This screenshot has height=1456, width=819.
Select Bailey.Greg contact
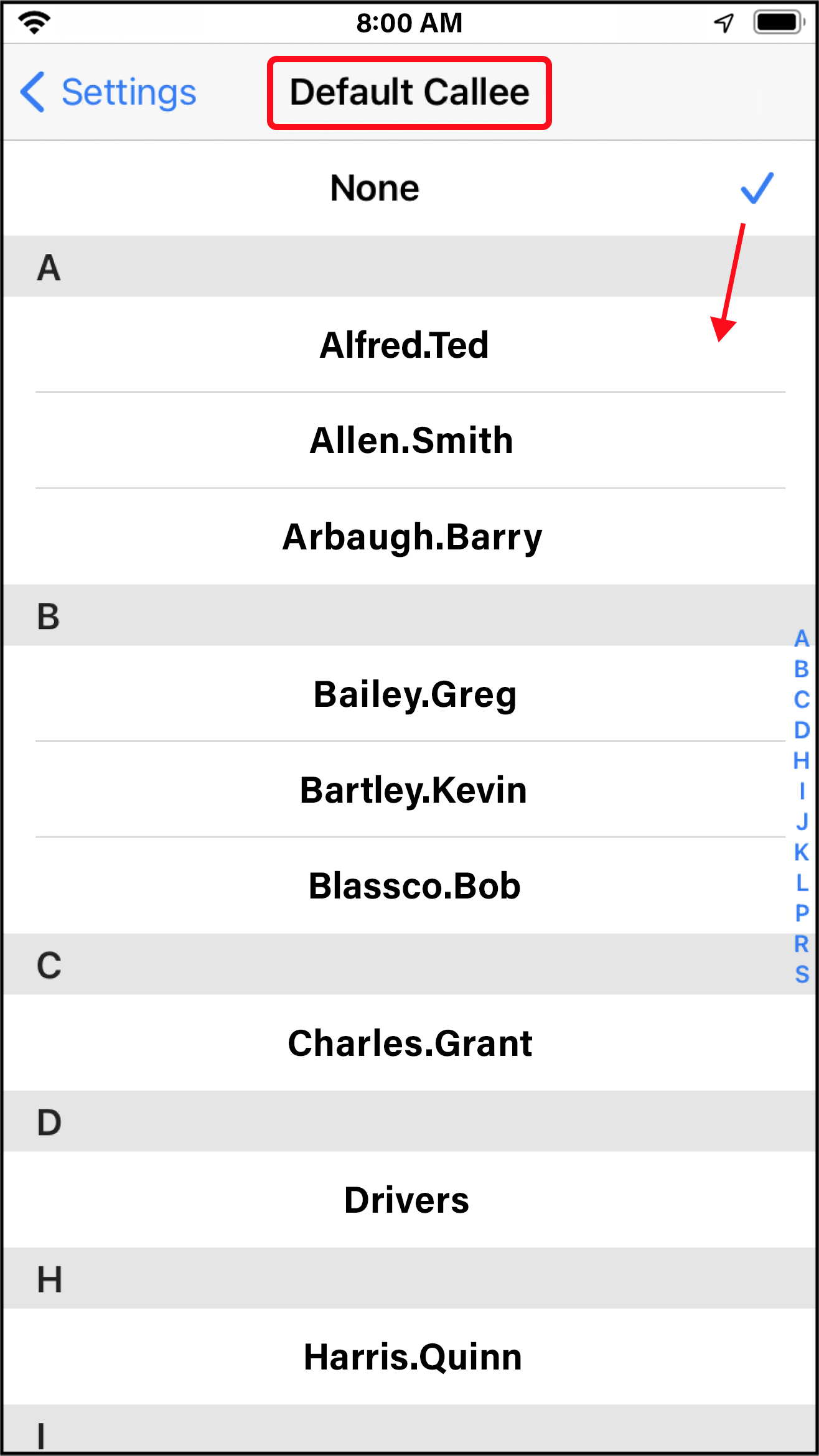[x=415, y=694]
